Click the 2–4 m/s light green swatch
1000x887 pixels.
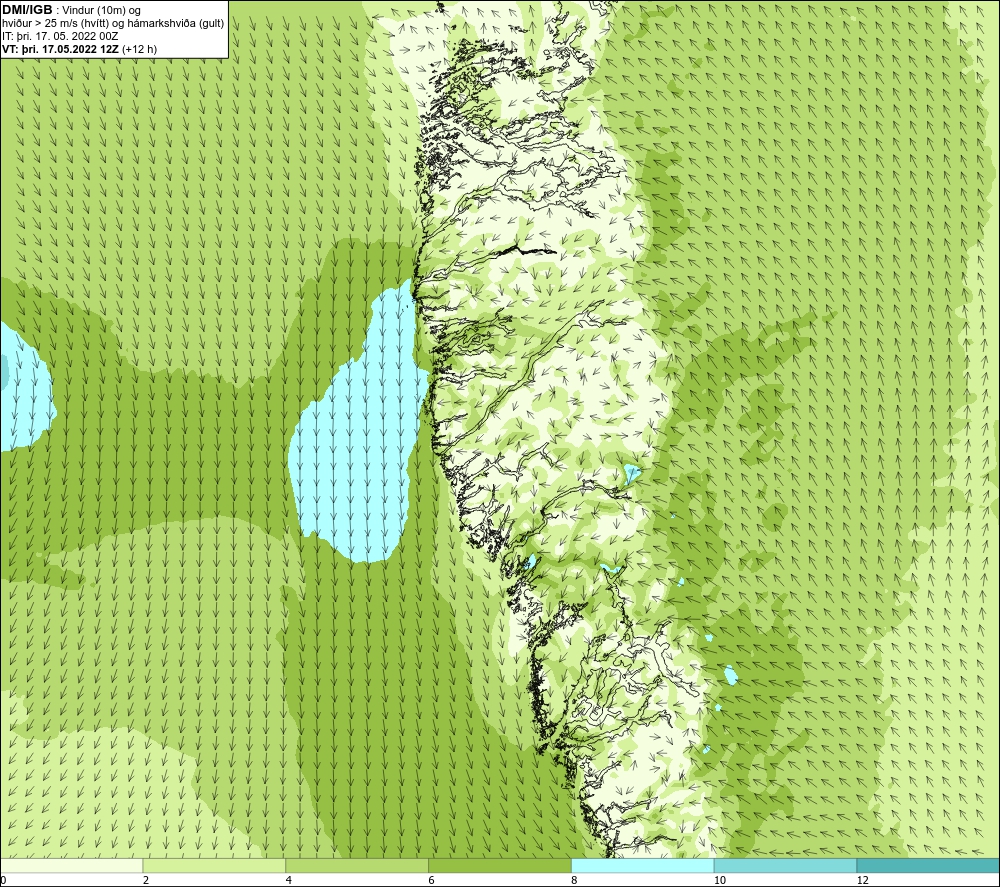click(214, 865)
